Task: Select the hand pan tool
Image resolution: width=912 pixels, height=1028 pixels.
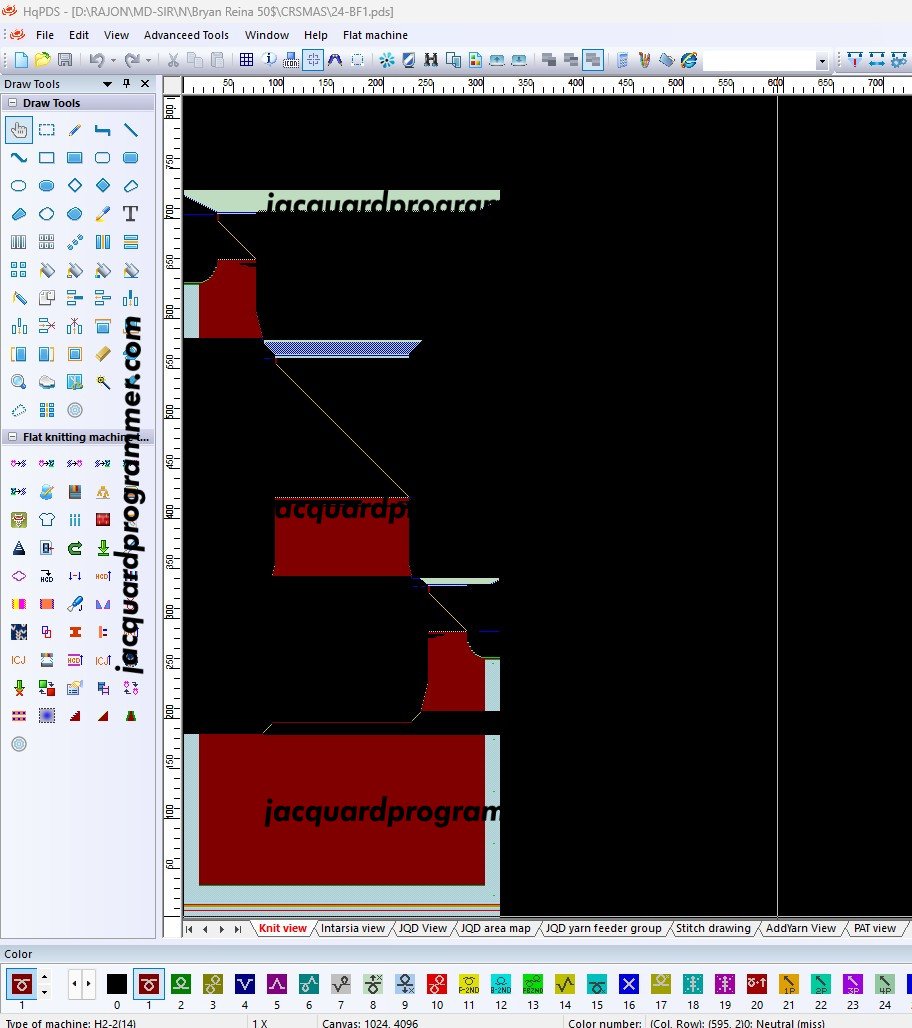Action: 18,129
